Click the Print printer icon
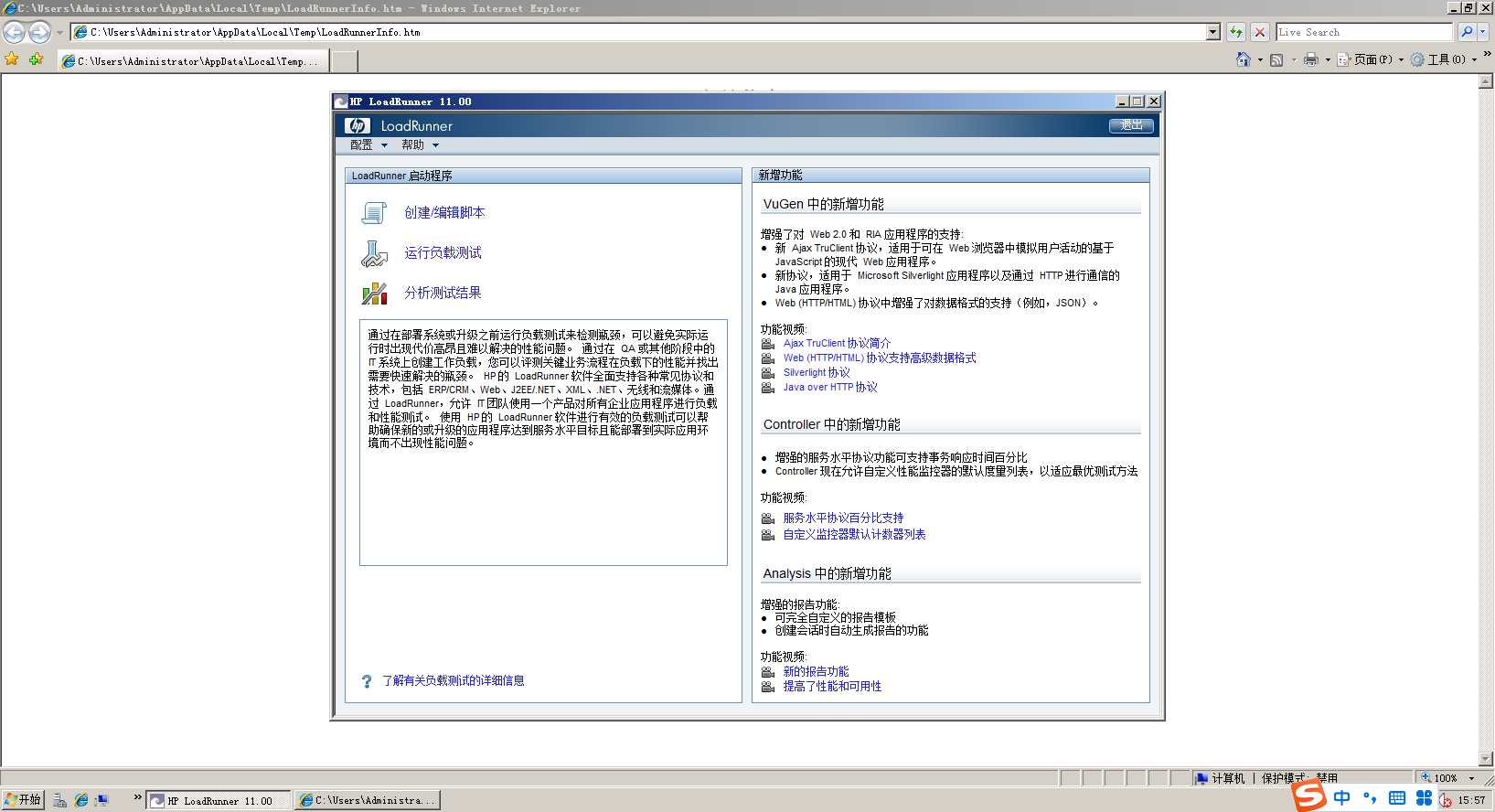Screen dimensions: 1495x812 click(x=1311, y=59)
